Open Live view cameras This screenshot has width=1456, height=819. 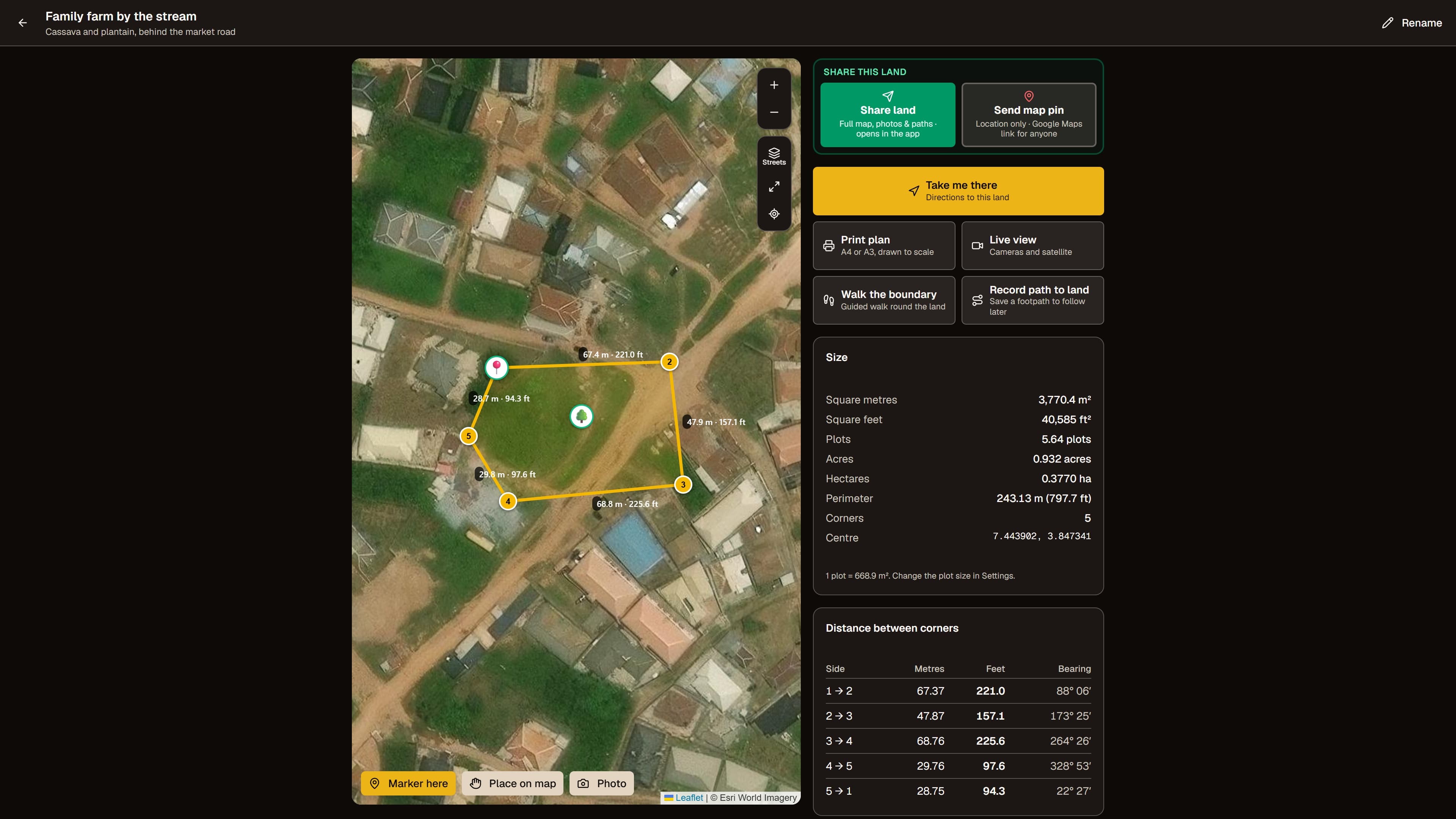(1032, 245)
